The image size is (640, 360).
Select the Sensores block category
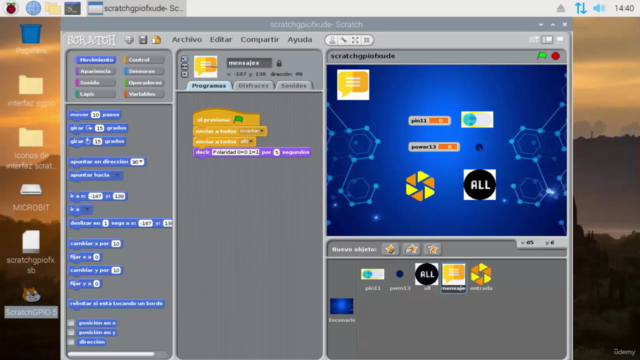(x=144, y=71)
